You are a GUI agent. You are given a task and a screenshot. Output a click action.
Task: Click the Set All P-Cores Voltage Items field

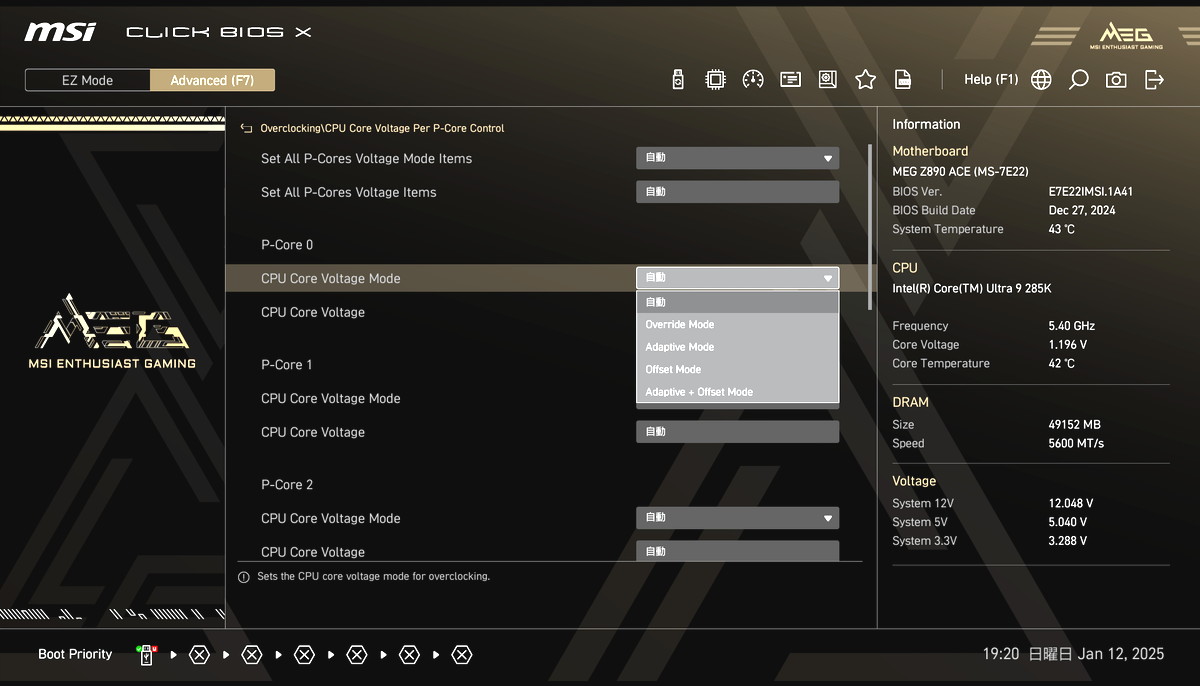737,192
